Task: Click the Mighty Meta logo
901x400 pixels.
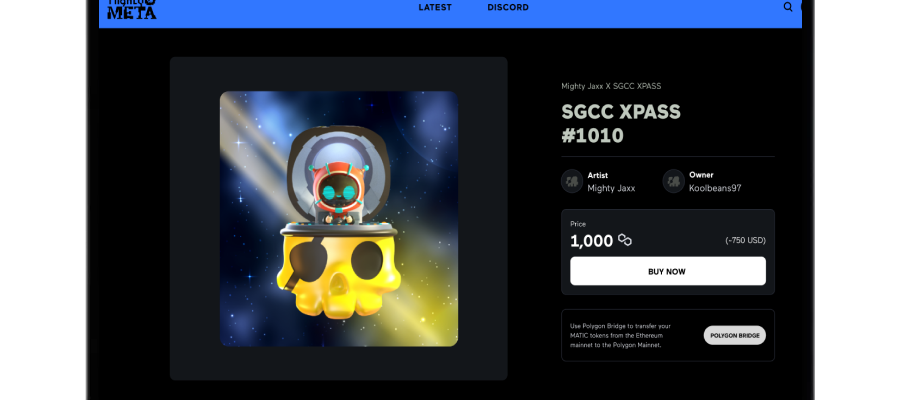Action: pyautogui.click(x=132, y=9)
